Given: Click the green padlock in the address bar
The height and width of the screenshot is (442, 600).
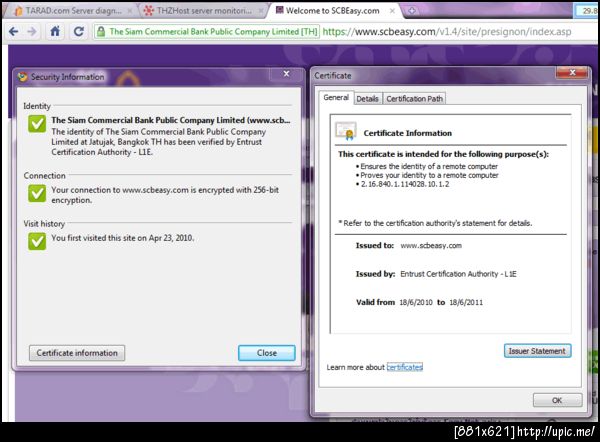Looking at the screenshot, I should point(101,32).
